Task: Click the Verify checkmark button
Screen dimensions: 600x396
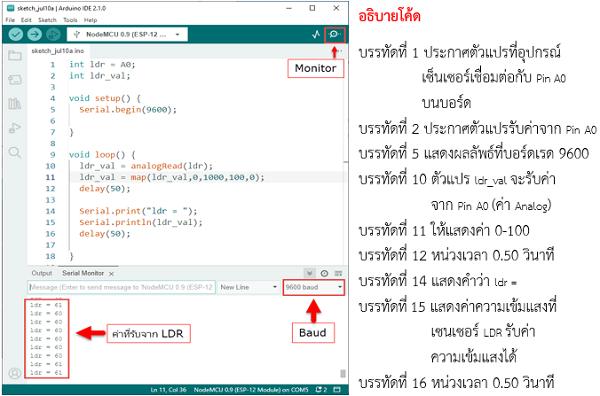Action: click(x=16, y=34)
